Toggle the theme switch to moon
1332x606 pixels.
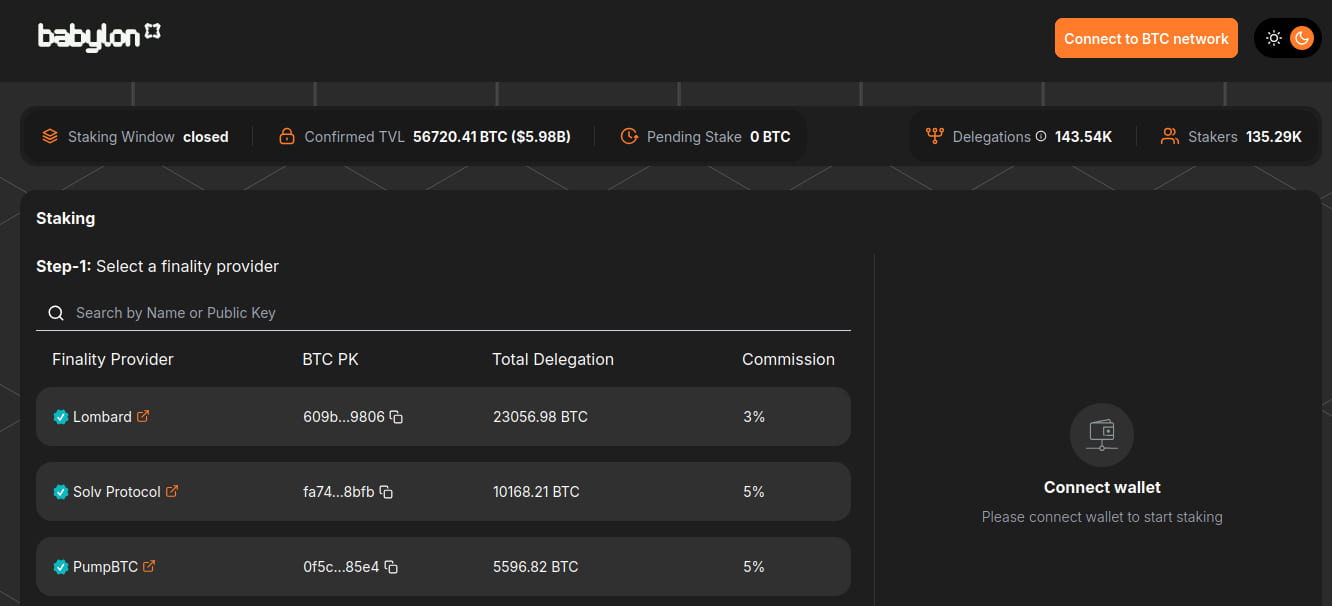pos(1301,37)
